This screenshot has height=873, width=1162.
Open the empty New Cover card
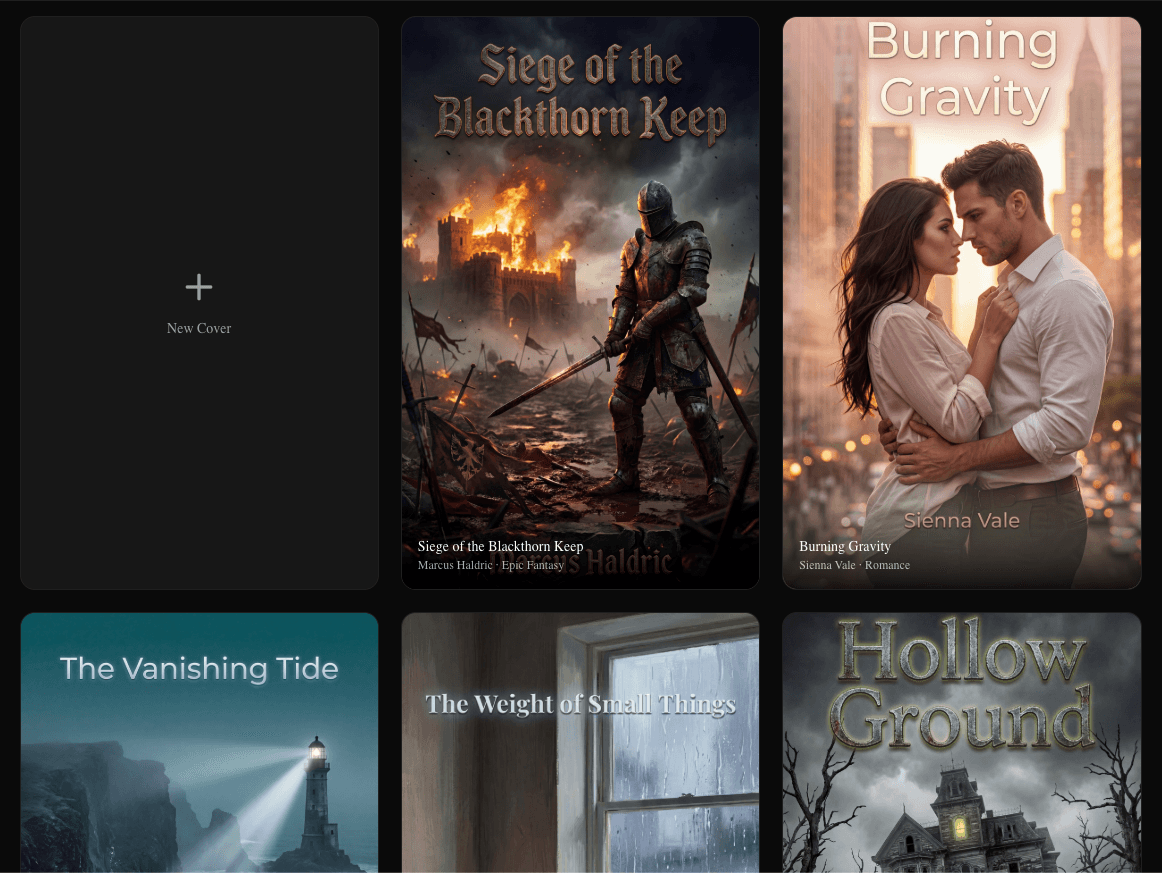point(199,450)
